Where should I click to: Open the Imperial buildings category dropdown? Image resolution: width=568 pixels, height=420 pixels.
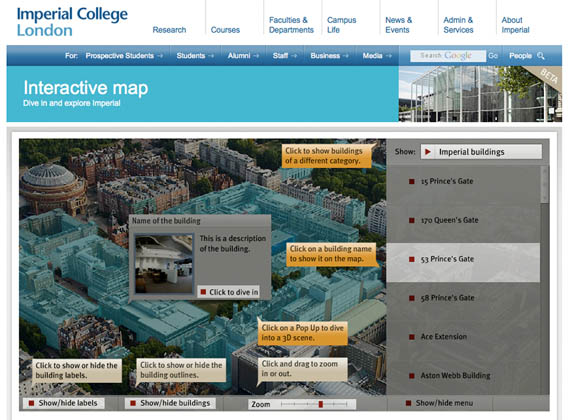point(481,152)
